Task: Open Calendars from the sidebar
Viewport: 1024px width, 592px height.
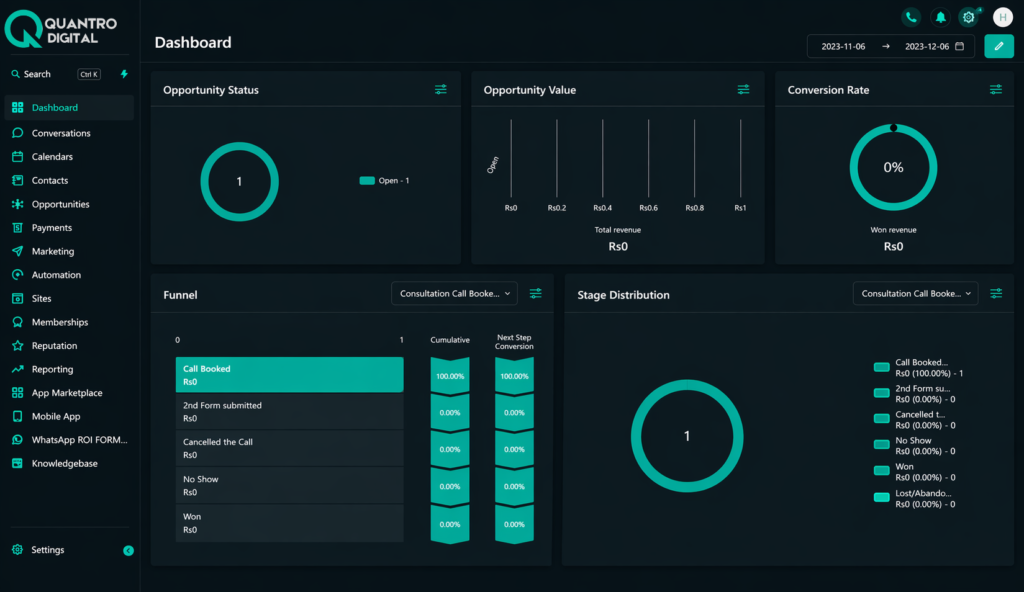Action: point(69,157)
